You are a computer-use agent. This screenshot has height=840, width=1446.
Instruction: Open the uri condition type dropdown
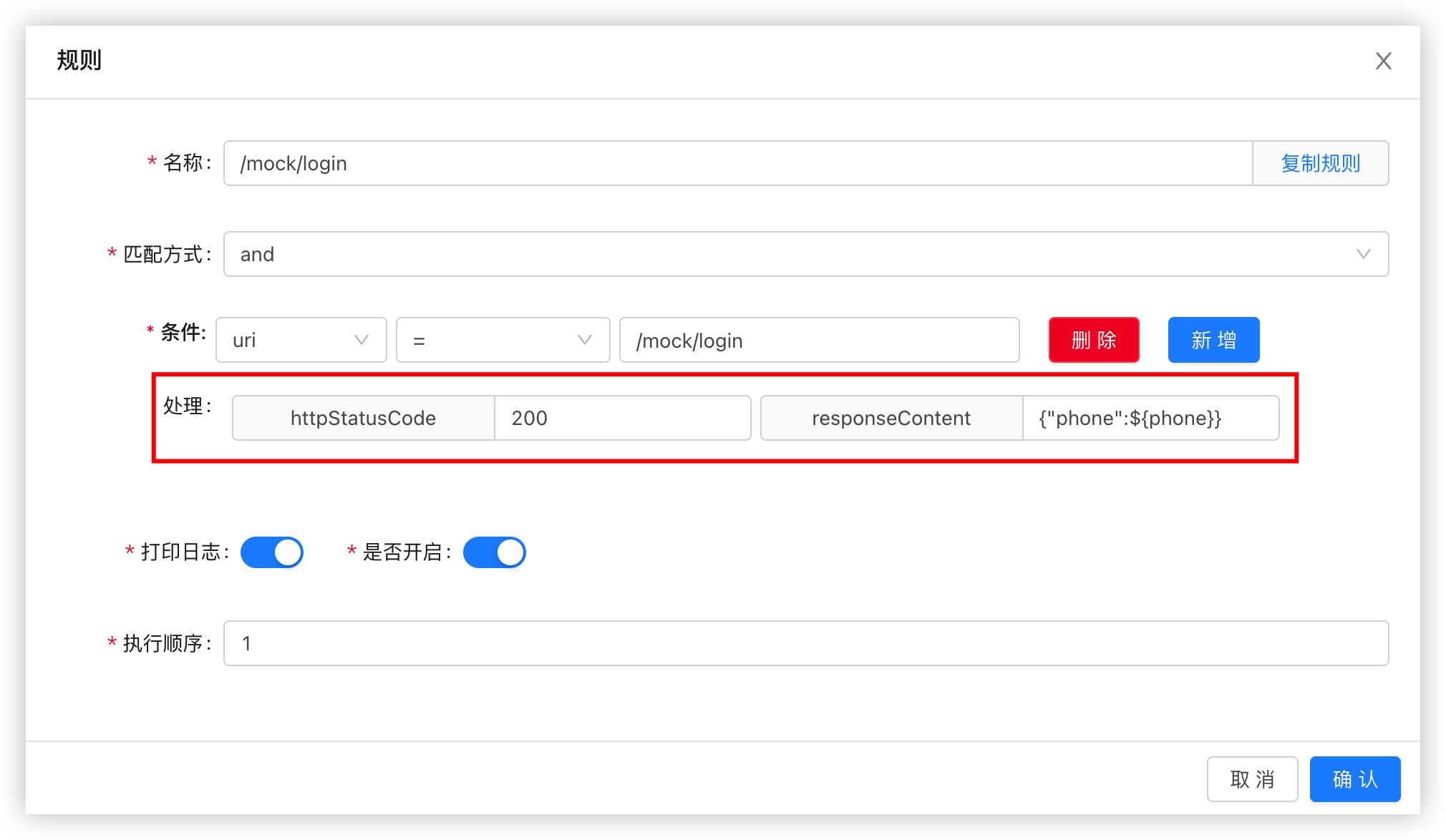(290, 340)
